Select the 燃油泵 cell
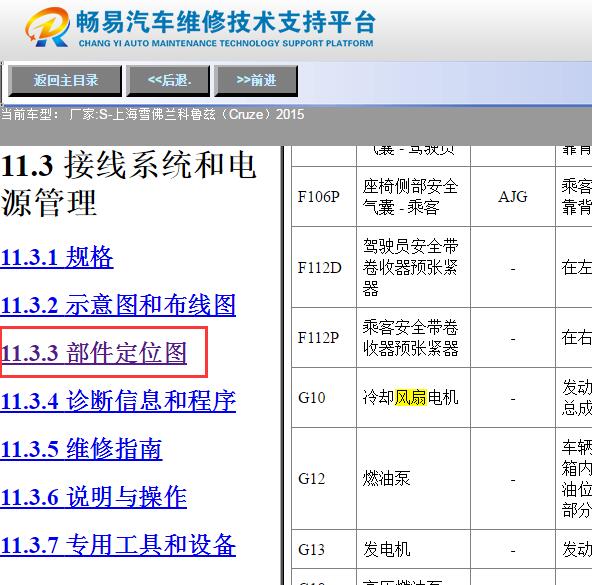The image size is (592, 585). (413, 478)
